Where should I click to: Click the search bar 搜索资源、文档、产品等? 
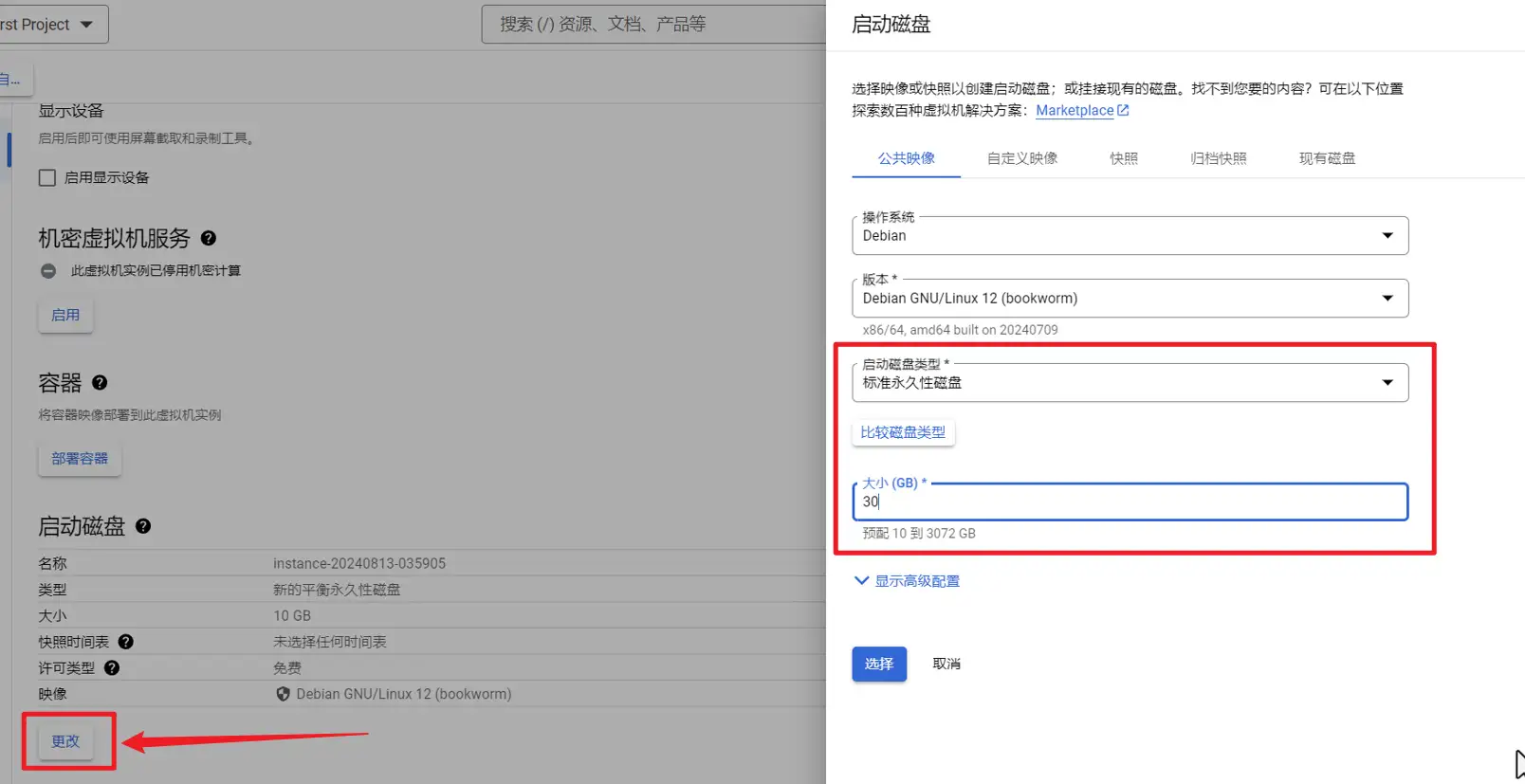(654, 25)
